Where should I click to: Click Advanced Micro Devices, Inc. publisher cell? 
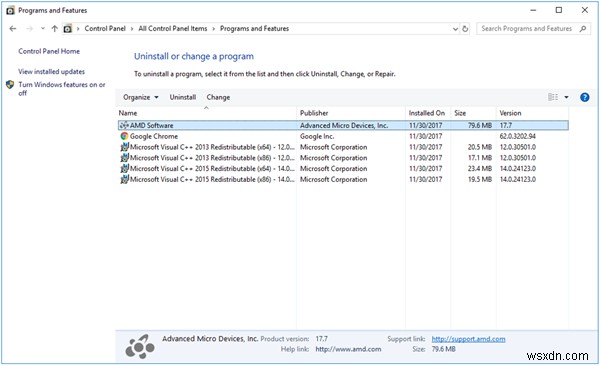[x=344, y=125]
